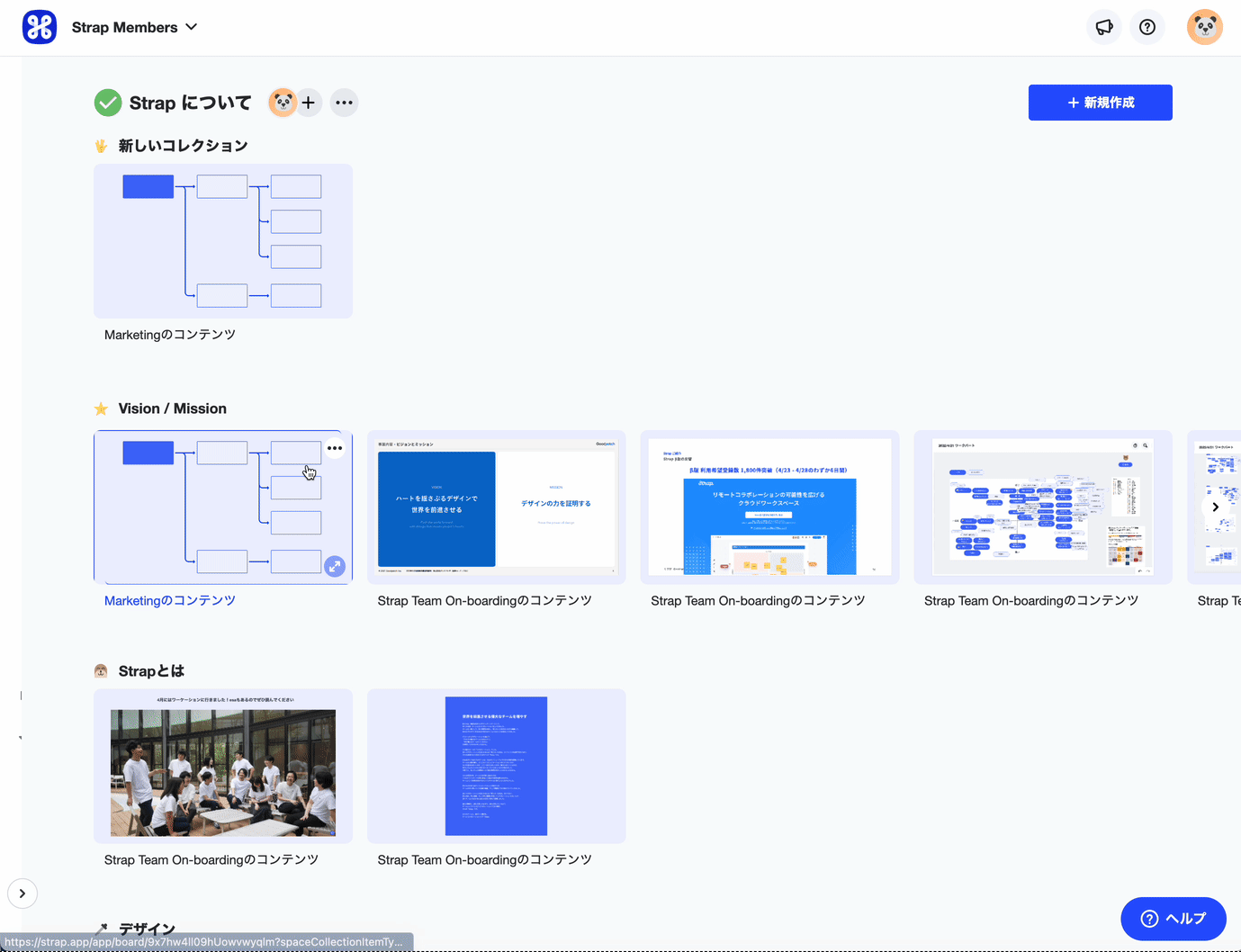Open the space options three-dot menu
The width and height of the screenshot is (1241, 952).
[x=344, y=103]
